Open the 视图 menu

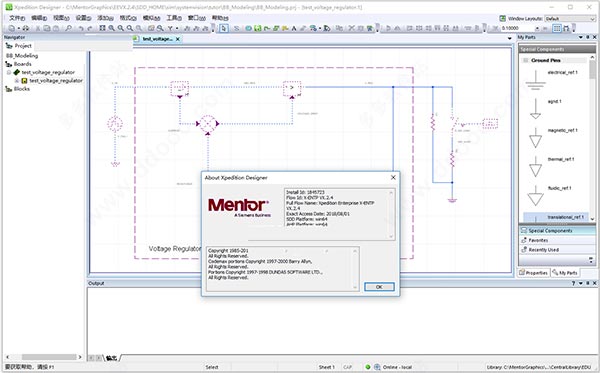click(x=61, y=18)
